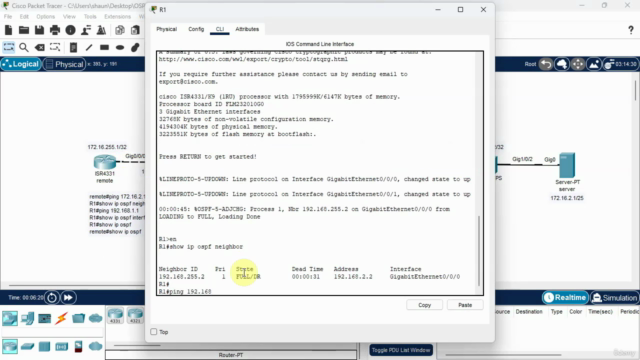
Task: Select the Connections lightning bolt icon
Action: [61, 318]
